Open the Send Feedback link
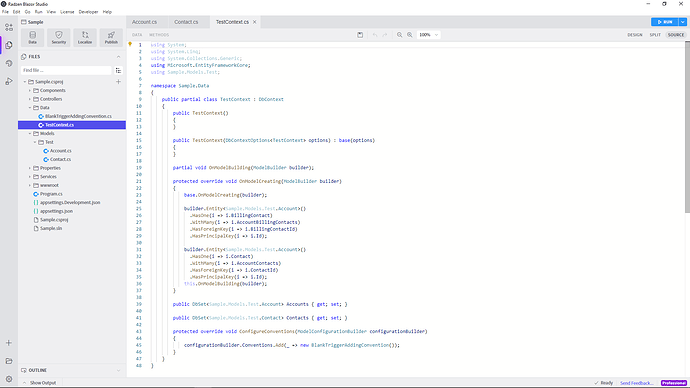This screenshot has height=388, width=690. (637, 383)
